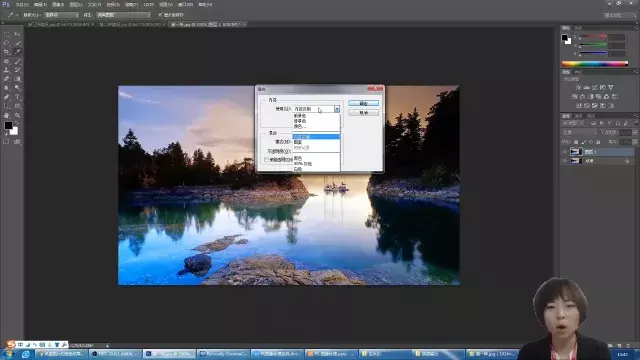Click 取消 in the Fill dialog

tap(363, 113)
